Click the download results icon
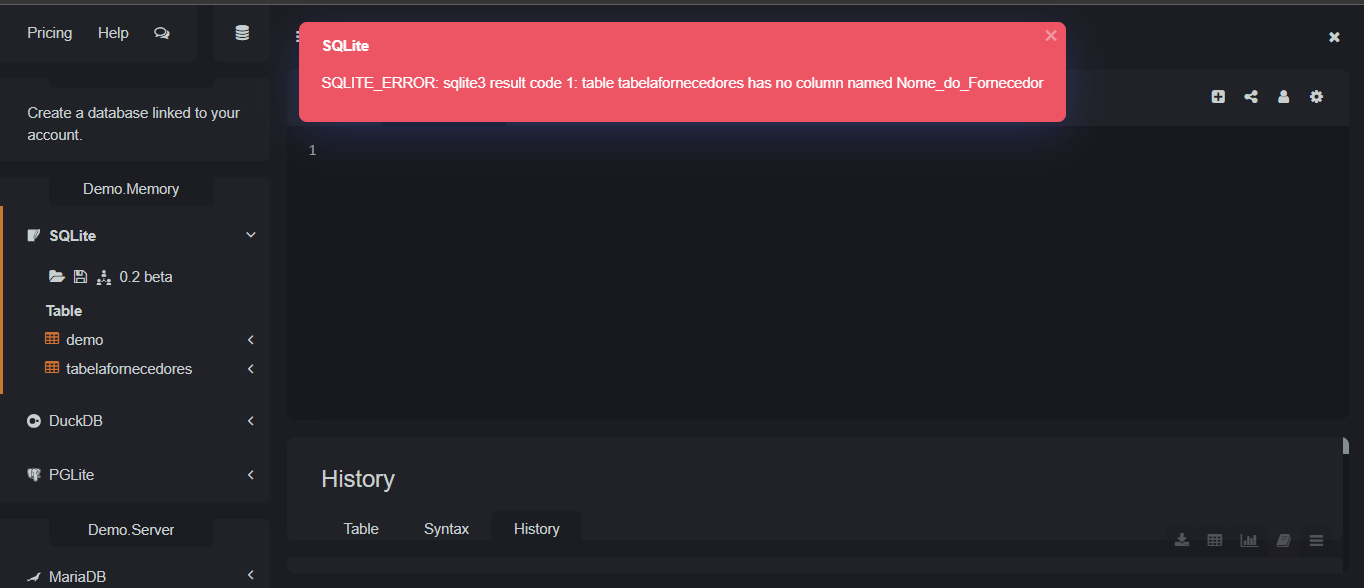Image resolution: width=1364 pixels, height=588 pixels. click(x=1182, y=540)
